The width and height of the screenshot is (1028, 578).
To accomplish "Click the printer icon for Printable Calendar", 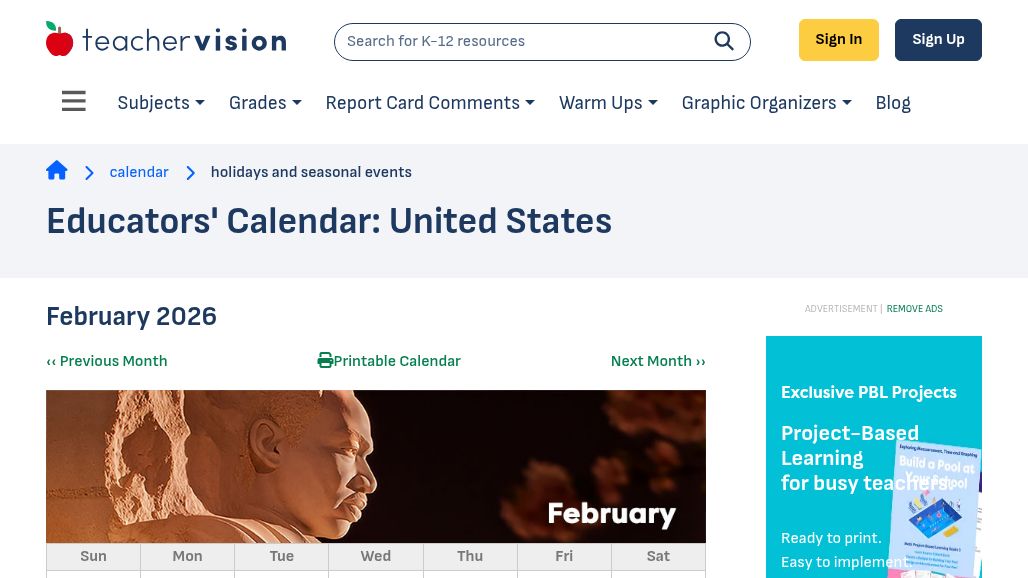I will [x=325, y=361].
